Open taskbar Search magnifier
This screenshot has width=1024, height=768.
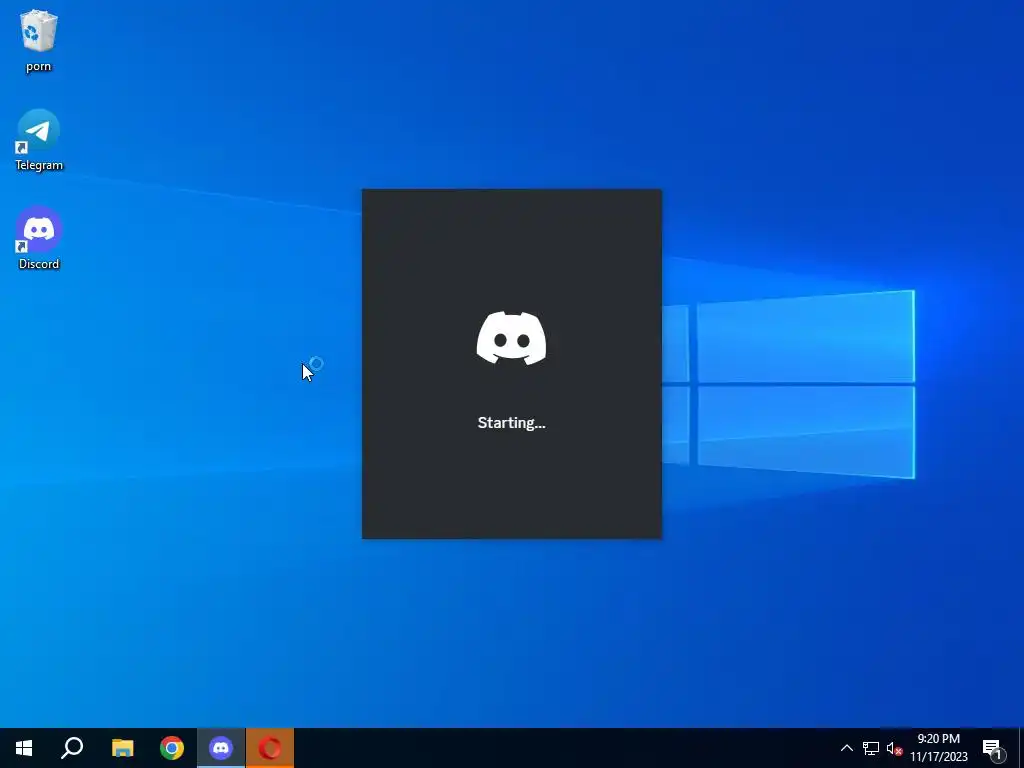pyautogui.click(x=72, y=748)
